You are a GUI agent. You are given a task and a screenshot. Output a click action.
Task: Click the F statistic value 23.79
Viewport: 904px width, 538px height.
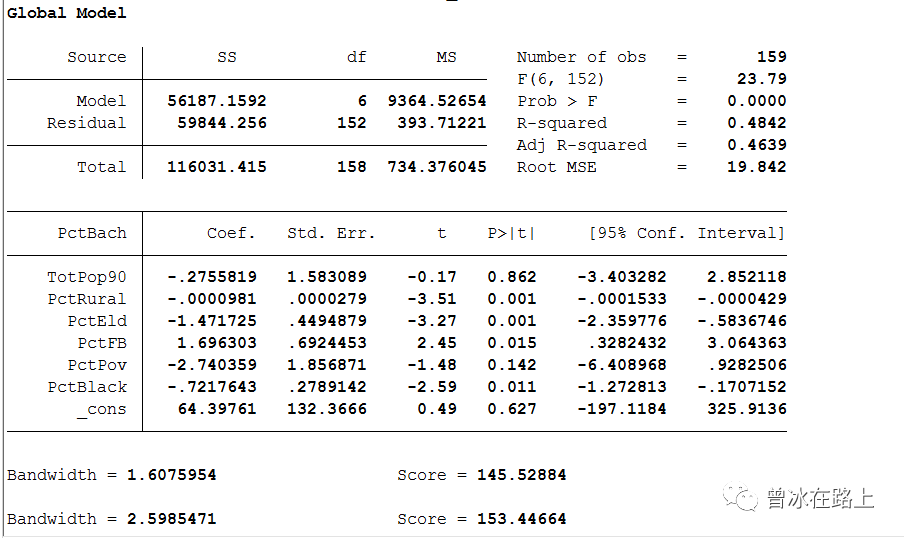click(762, 79)
